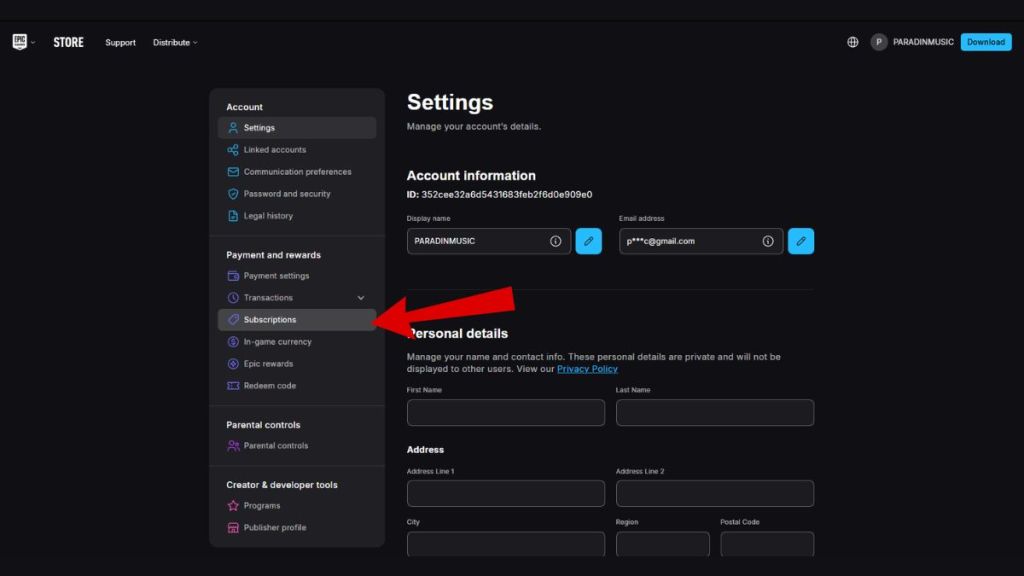The height and width of the screenshot is (576, 1024).
Task: Edit email address with pencil button
Action: (801, 241)
